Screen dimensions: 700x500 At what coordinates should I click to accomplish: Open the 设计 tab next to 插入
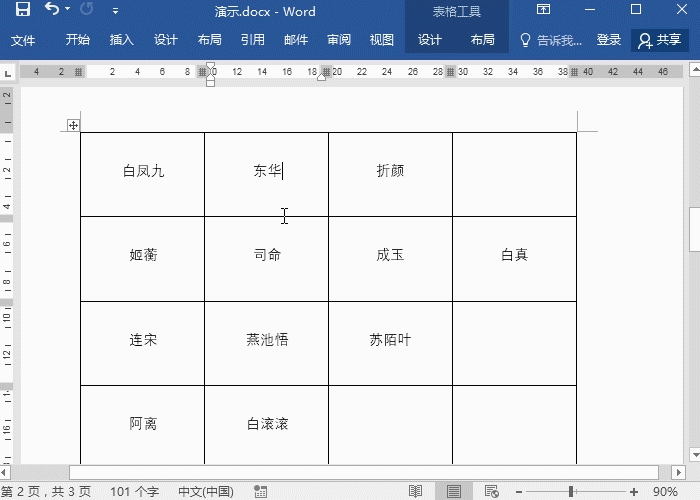click(x=166, y=40)
